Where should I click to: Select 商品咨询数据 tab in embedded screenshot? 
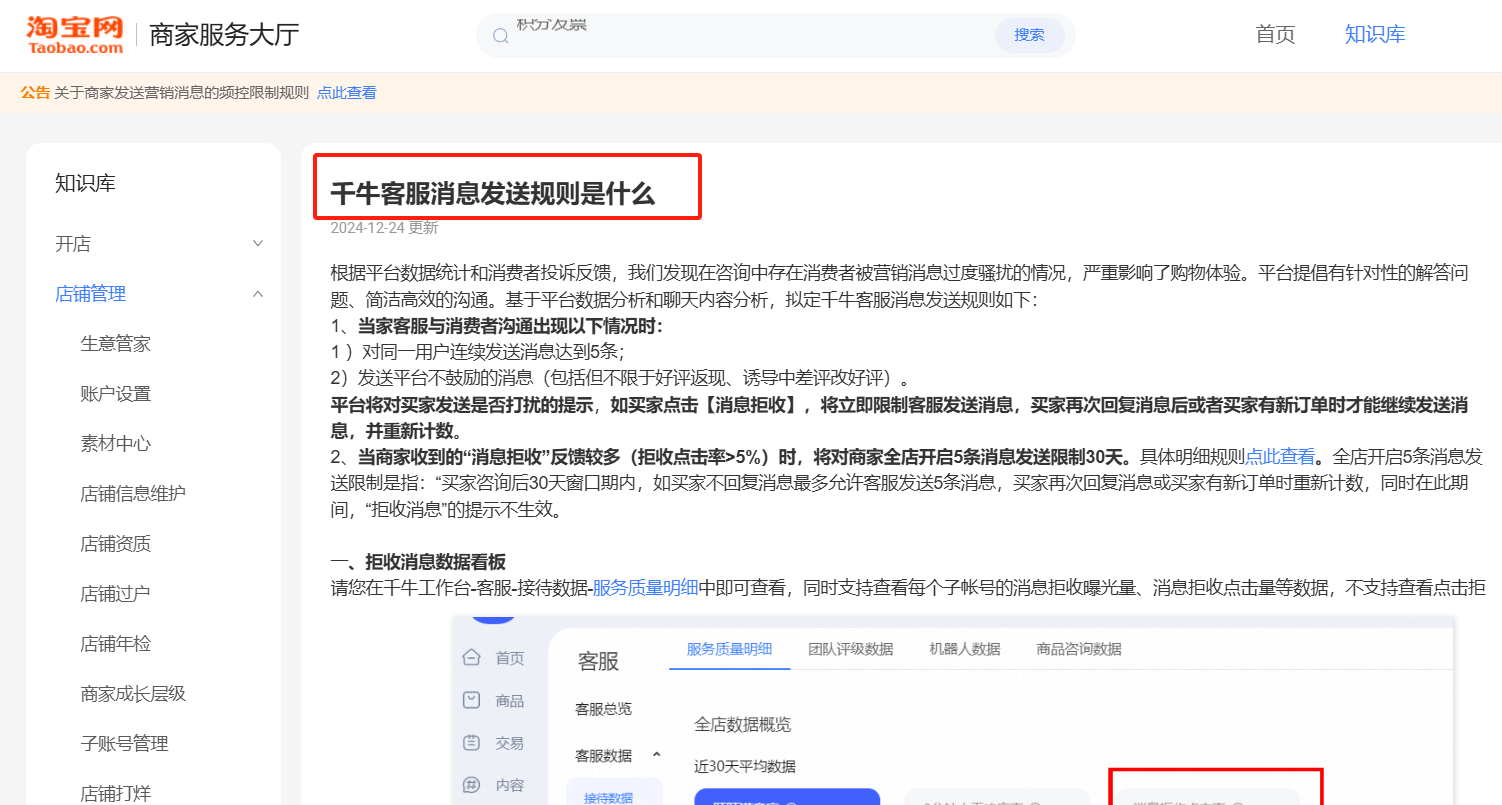(x=1079, y=649)
